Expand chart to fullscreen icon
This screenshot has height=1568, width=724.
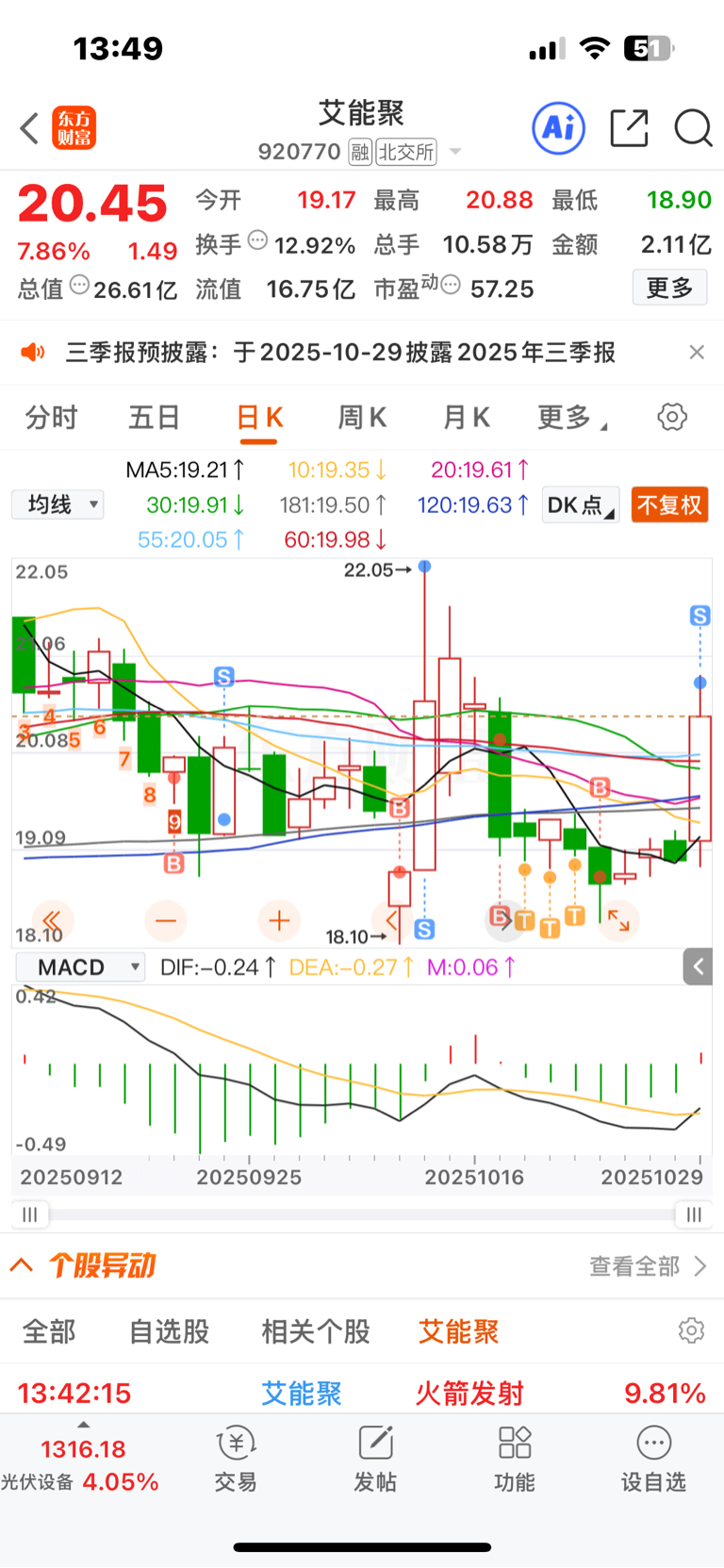618,920
